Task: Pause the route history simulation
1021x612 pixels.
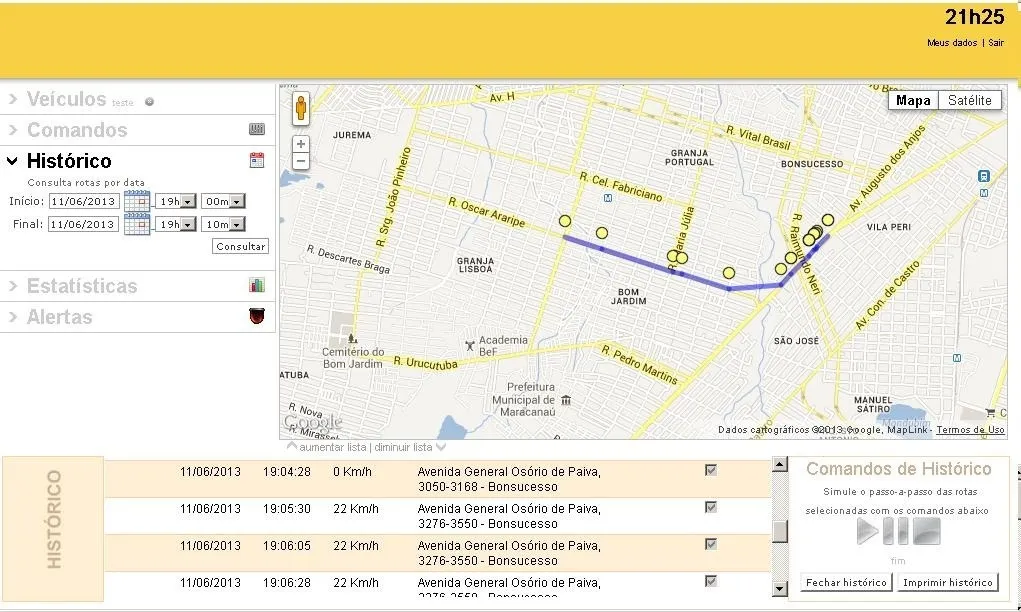Action: coord(895,531)
